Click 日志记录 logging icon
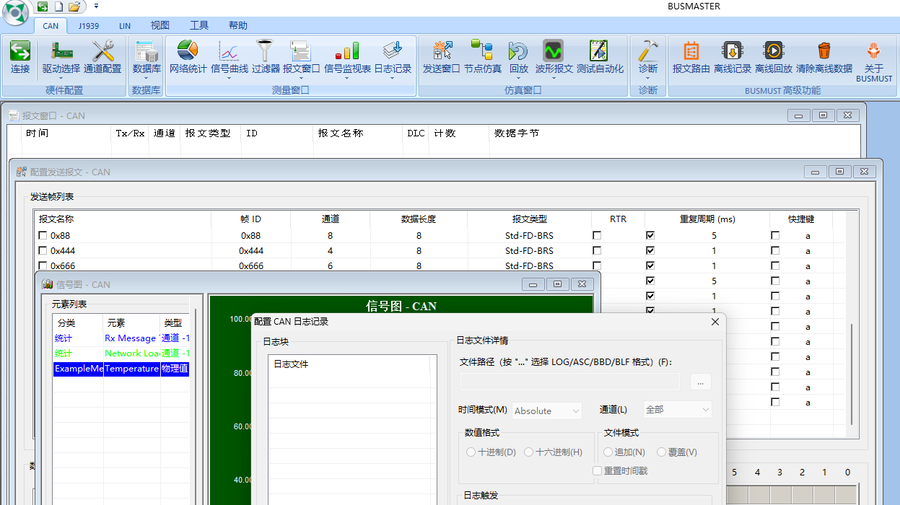This screenshot has height=505, width=900. 393,52
